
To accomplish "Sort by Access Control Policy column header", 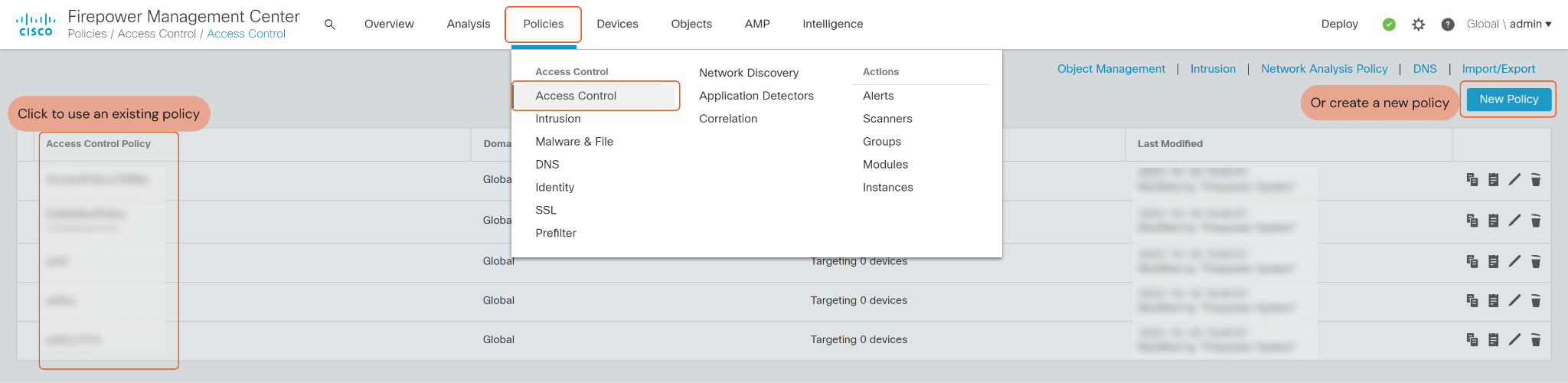I will point(98,144).
